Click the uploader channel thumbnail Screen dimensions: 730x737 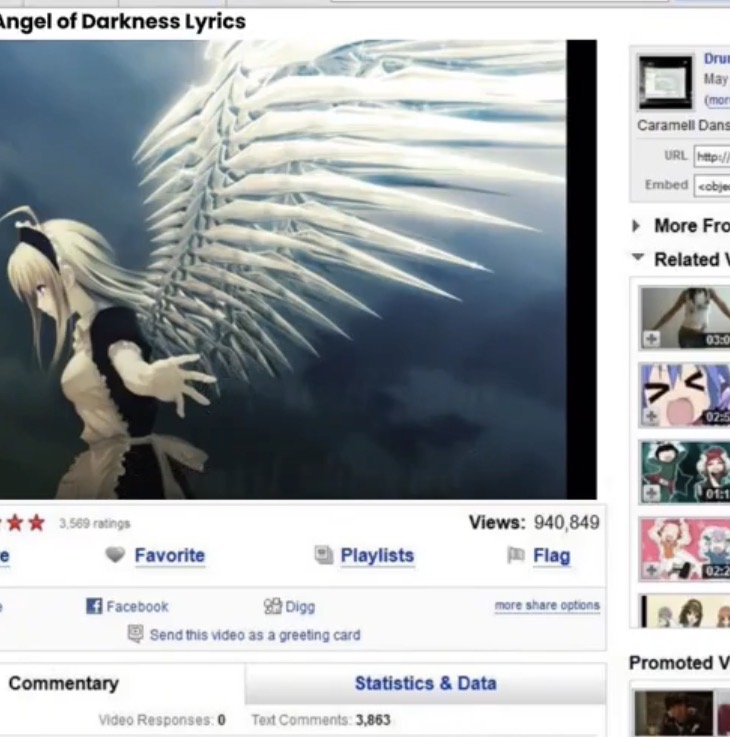tap(665, 82)
